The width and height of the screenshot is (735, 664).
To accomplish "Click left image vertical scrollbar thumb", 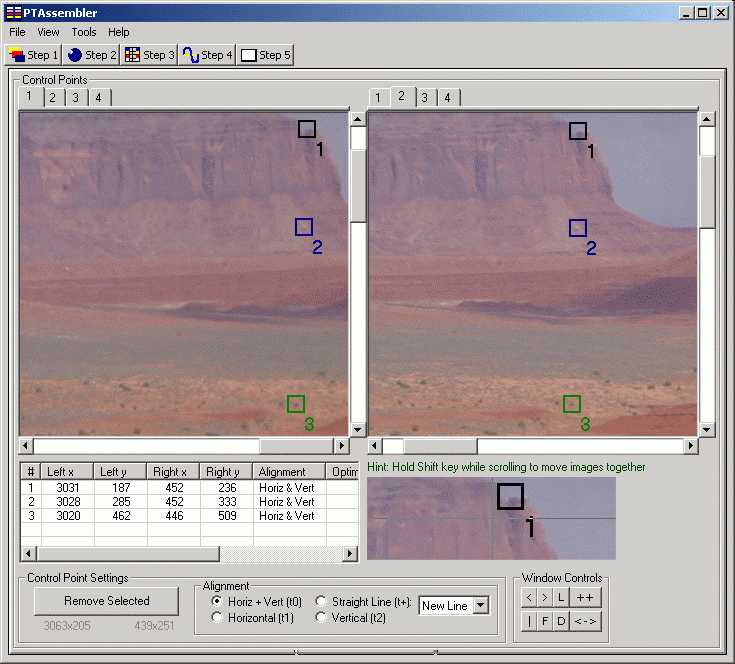I will tap(358, 186).
